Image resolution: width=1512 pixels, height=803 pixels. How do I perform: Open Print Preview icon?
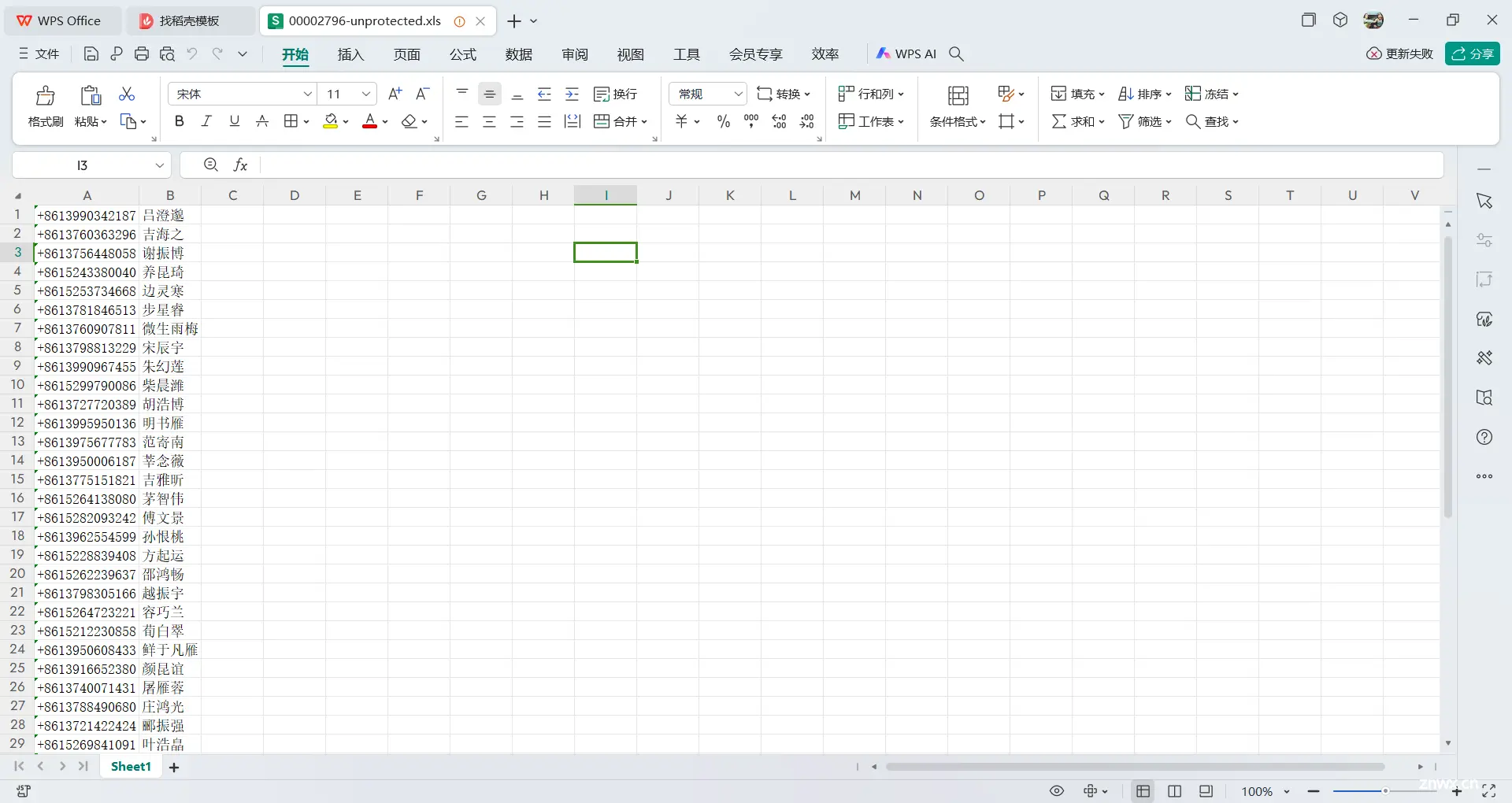click(167, 54)
